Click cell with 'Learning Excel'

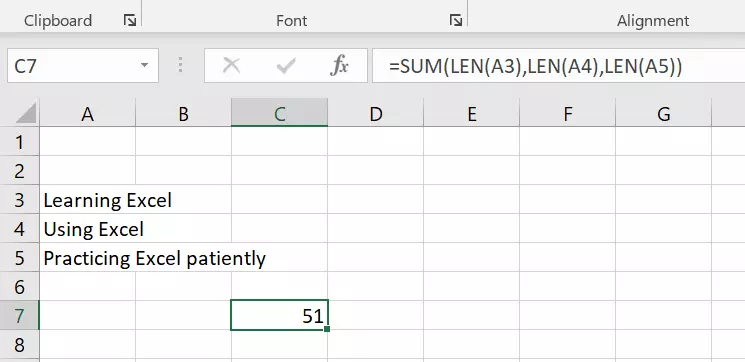pos(87,200)
